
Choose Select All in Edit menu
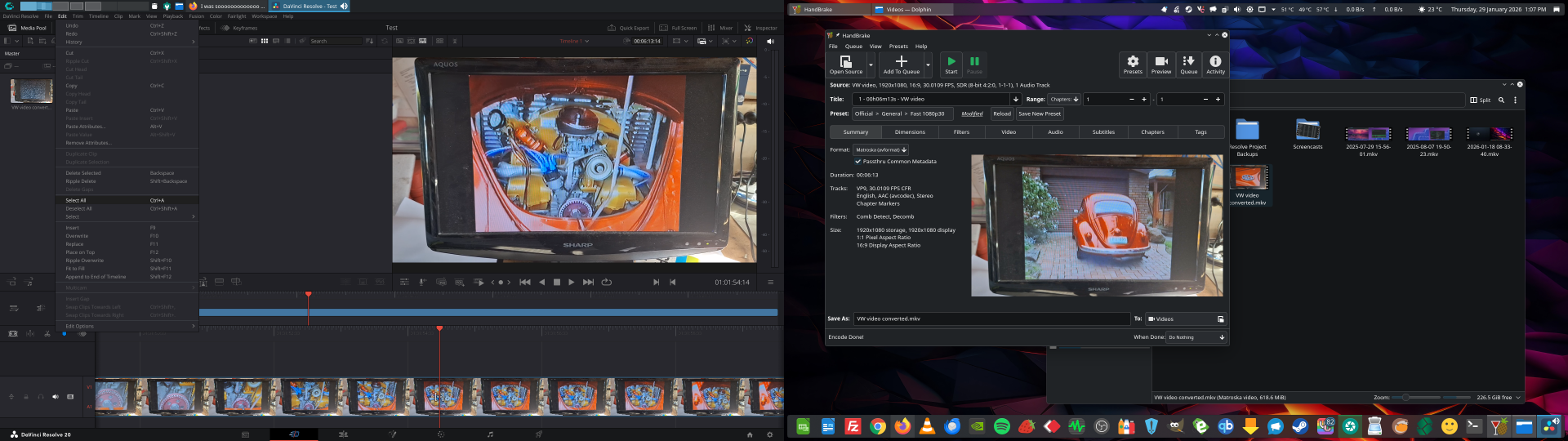point(127,200)
